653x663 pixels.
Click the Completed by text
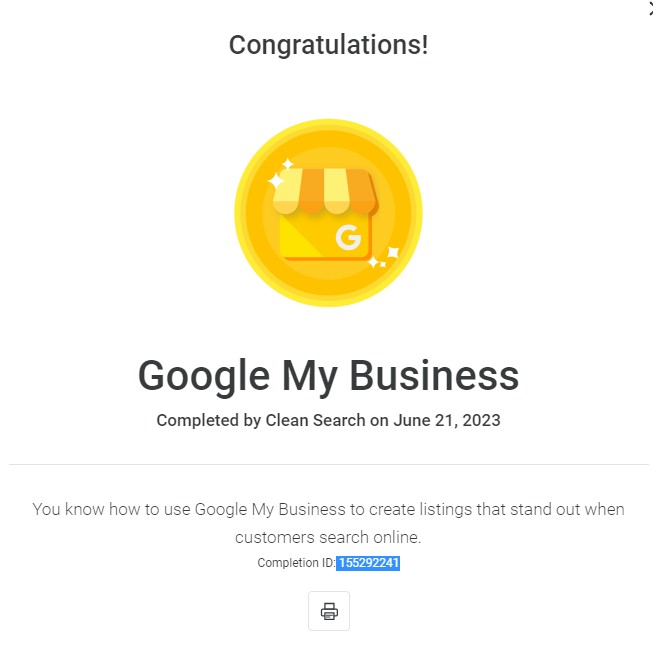[209, 420]
